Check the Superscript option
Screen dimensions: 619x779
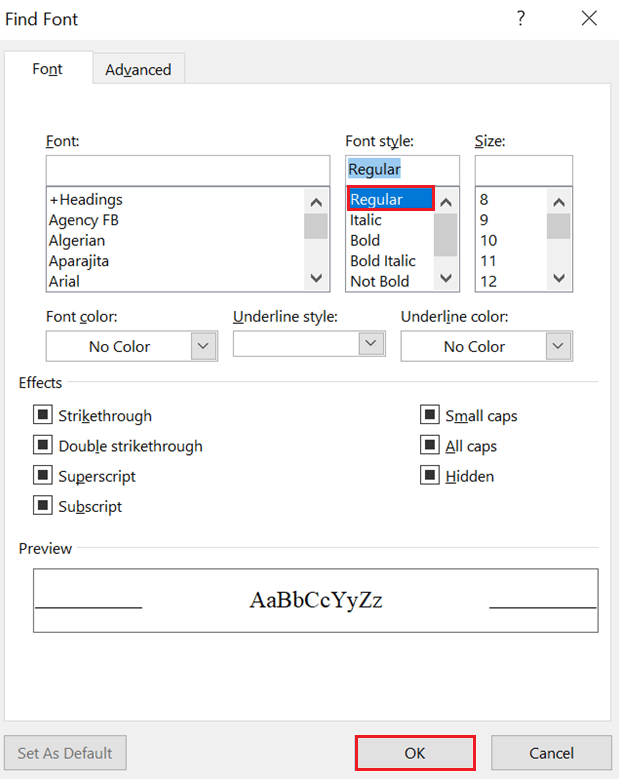(43, 475)
